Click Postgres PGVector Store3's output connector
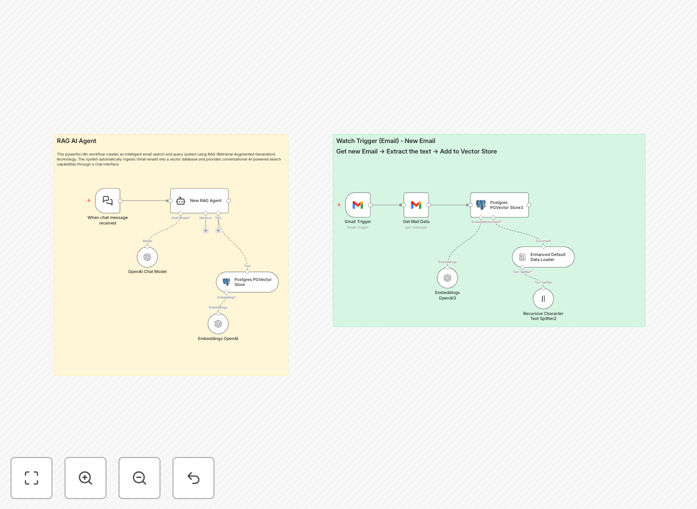Image resolution: width=697 pixels, height=509 pixels. click(x=529, y=205)
